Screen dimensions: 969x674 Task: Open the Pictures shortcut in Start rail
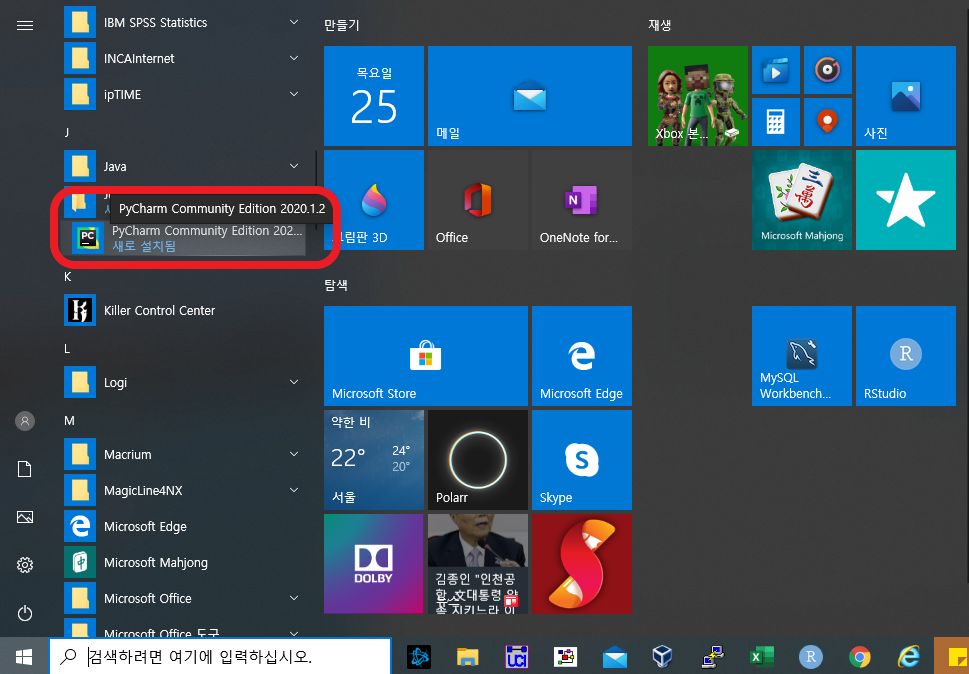25,517
